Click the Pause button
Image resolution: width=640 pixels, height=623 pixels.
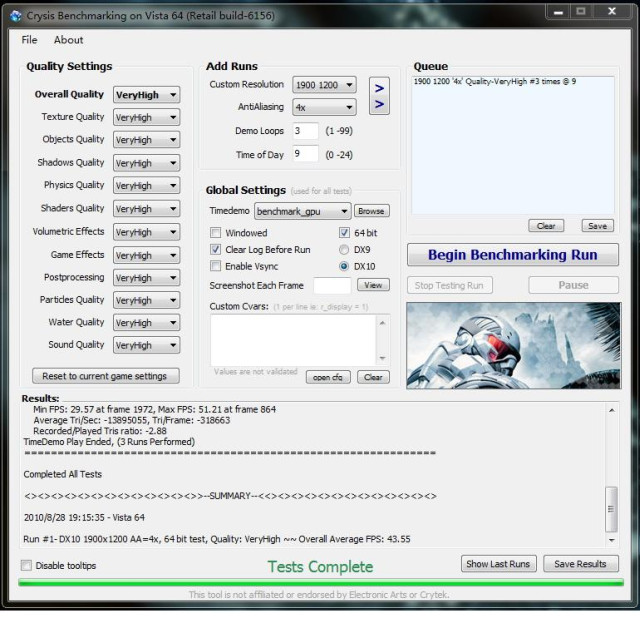573,285
